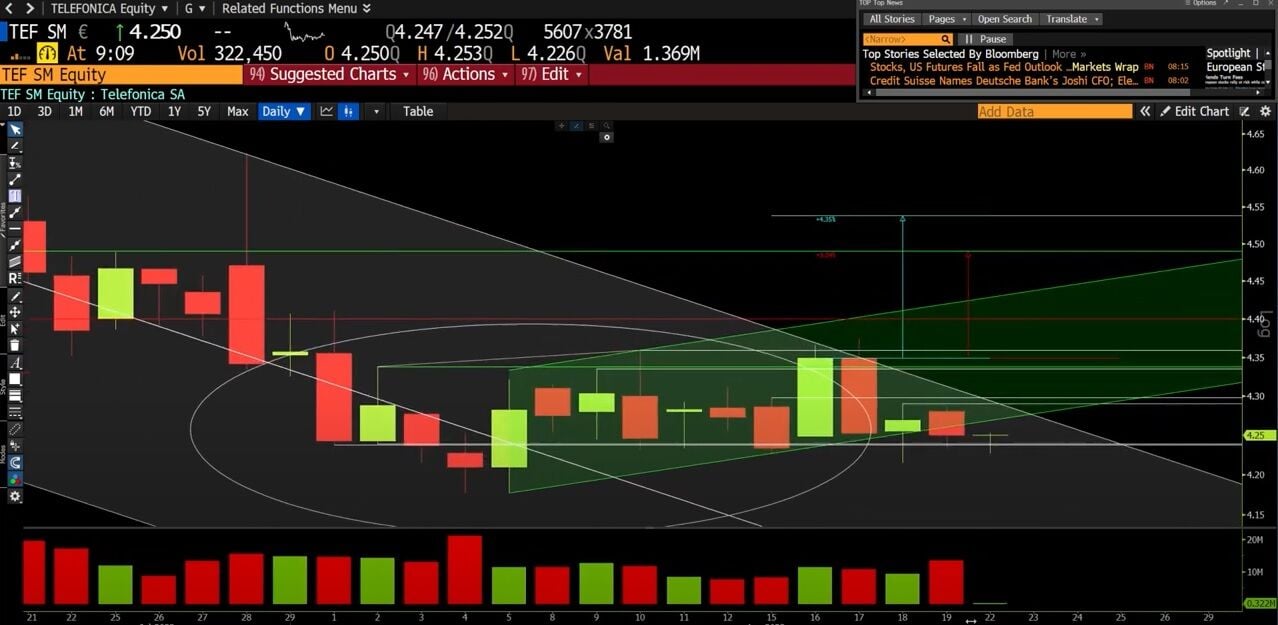
Task: Open Suggested Charts dropdown
Action: pos(330,74)
